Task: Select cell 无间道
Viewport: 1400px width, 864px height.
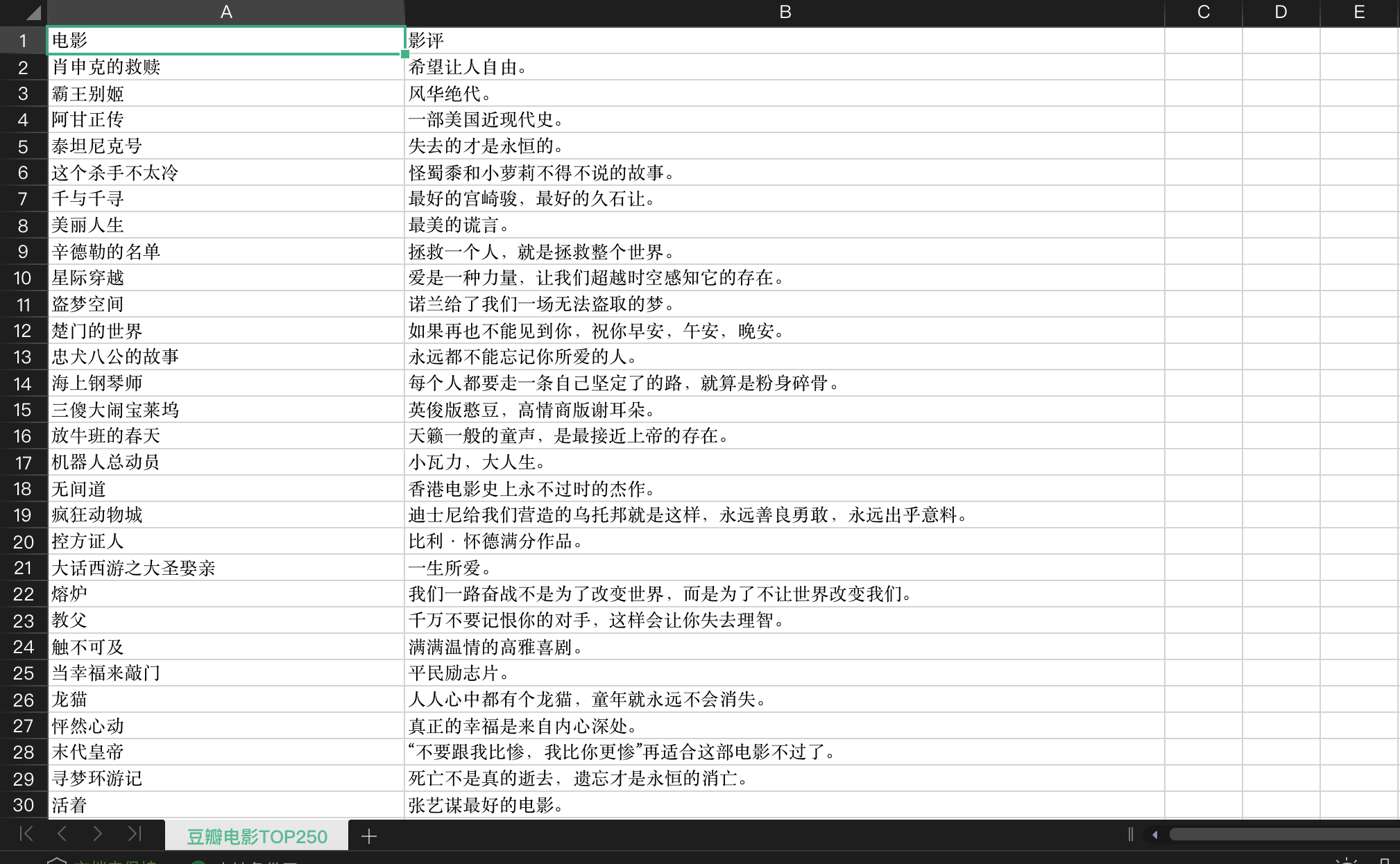Action: coord(226,489)
